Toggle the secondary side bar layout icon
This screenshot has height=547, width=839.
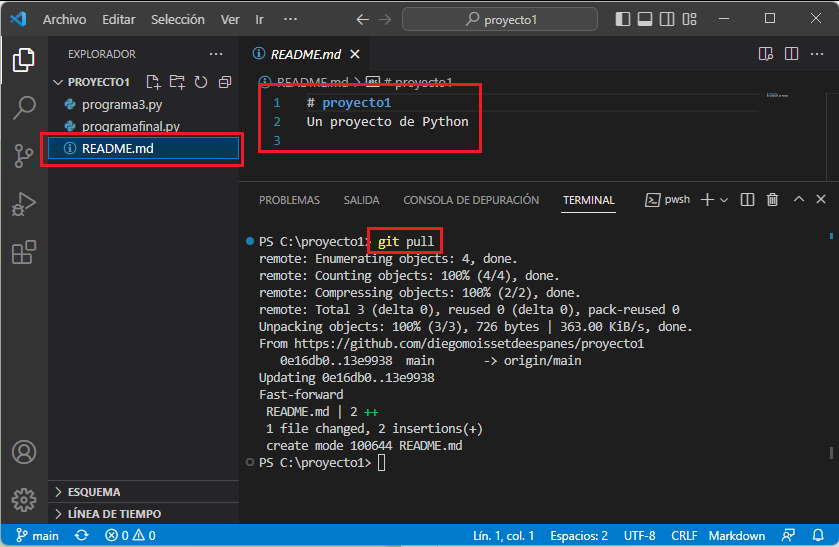coord(667,19)
